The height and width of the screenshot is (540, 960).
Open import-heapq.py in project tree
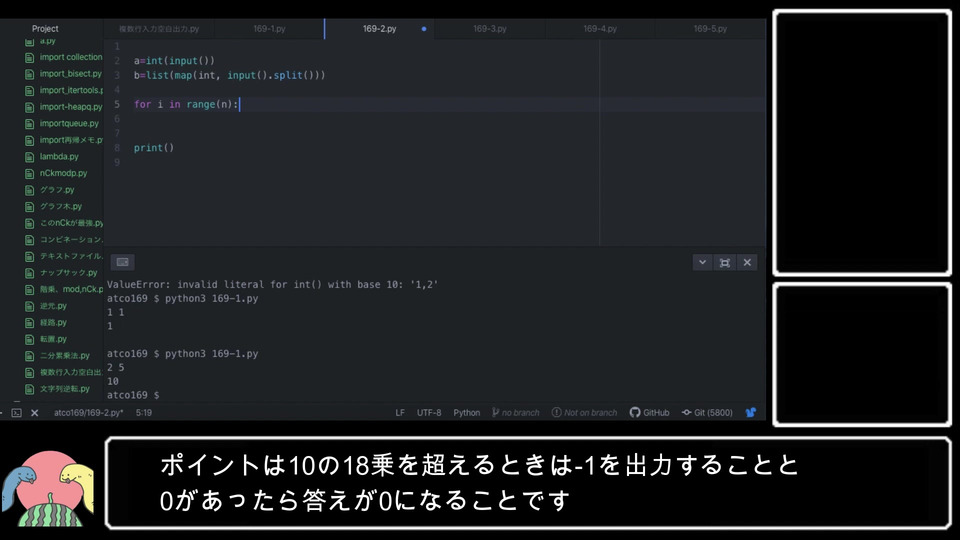tap(71, 107)
